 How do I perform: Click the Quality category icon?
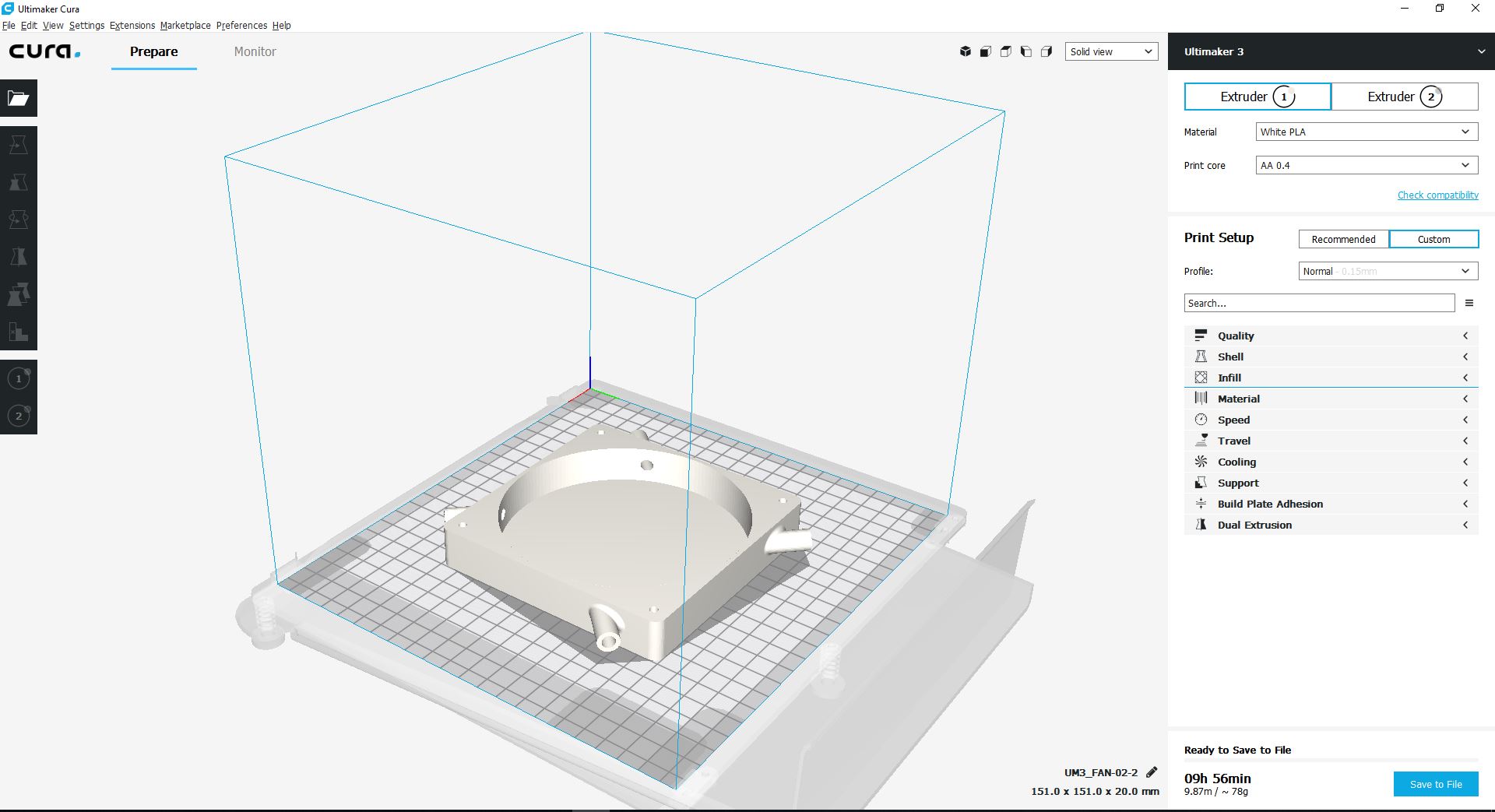coord(1201,336)
